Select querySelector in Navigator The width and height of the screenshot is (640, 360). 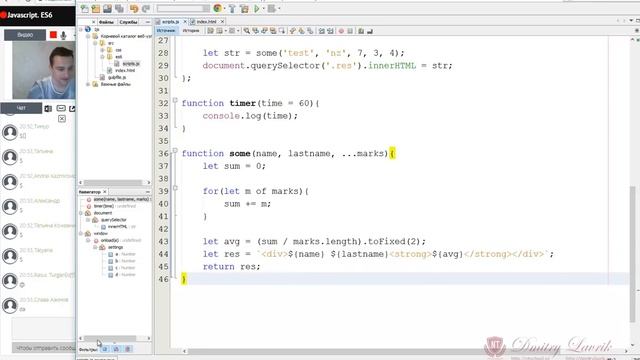[113, 220]
